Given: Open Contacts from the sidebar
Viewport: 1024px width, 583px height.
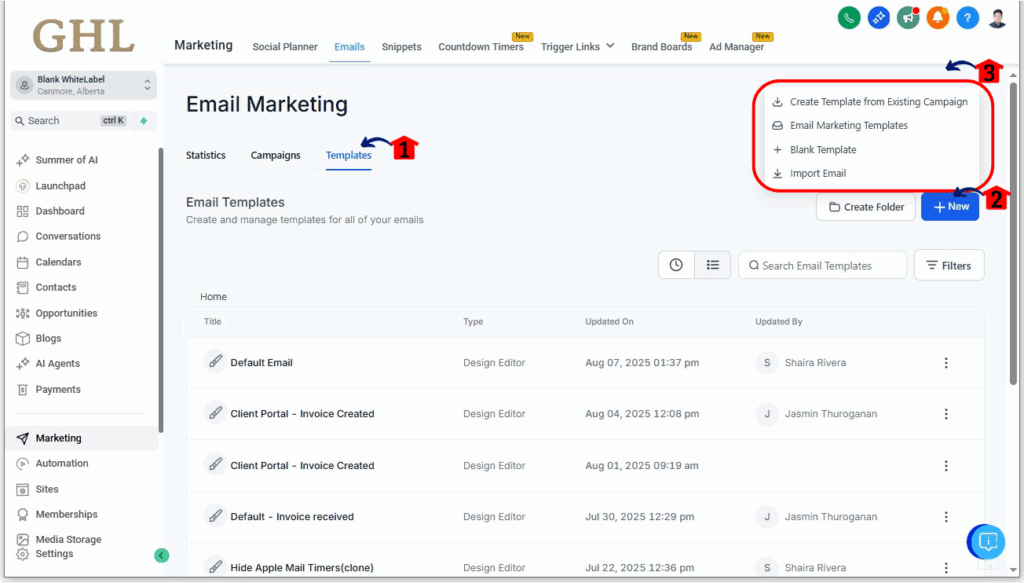Looking at the screenshot, I should click(56, 287).
